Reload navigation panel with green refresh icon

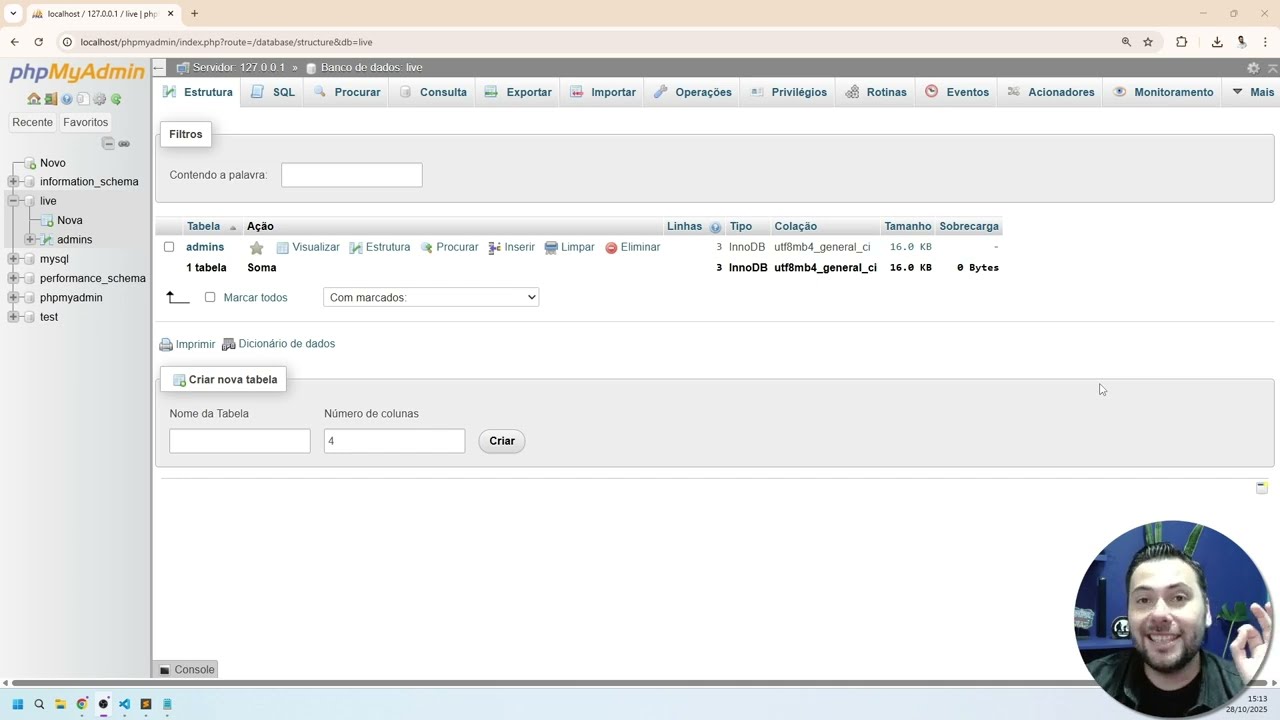coord(116,99)
